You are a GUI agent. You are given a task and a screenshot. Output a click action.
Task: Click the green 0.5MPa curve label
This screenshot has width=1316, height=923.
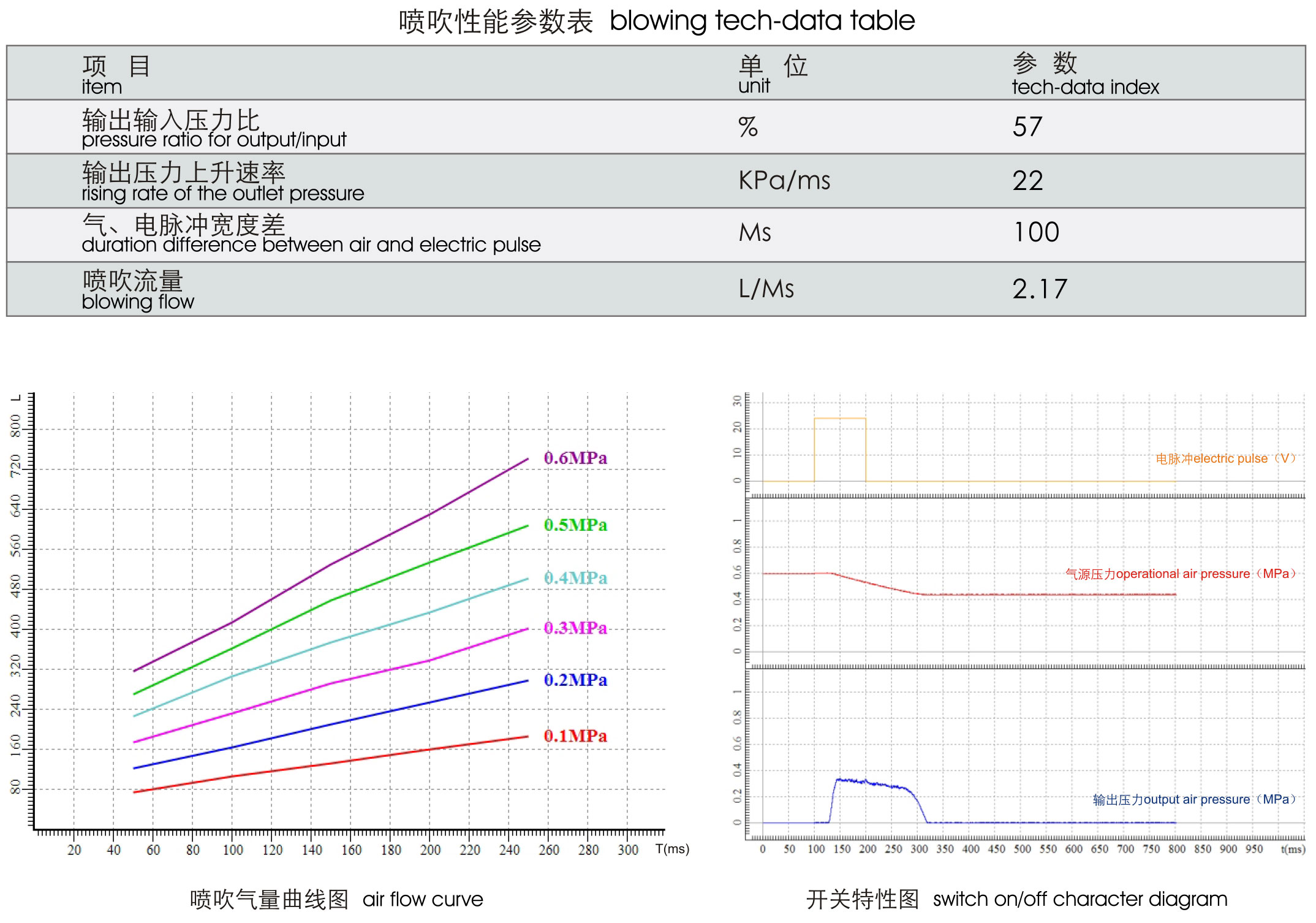pos(575,525)
